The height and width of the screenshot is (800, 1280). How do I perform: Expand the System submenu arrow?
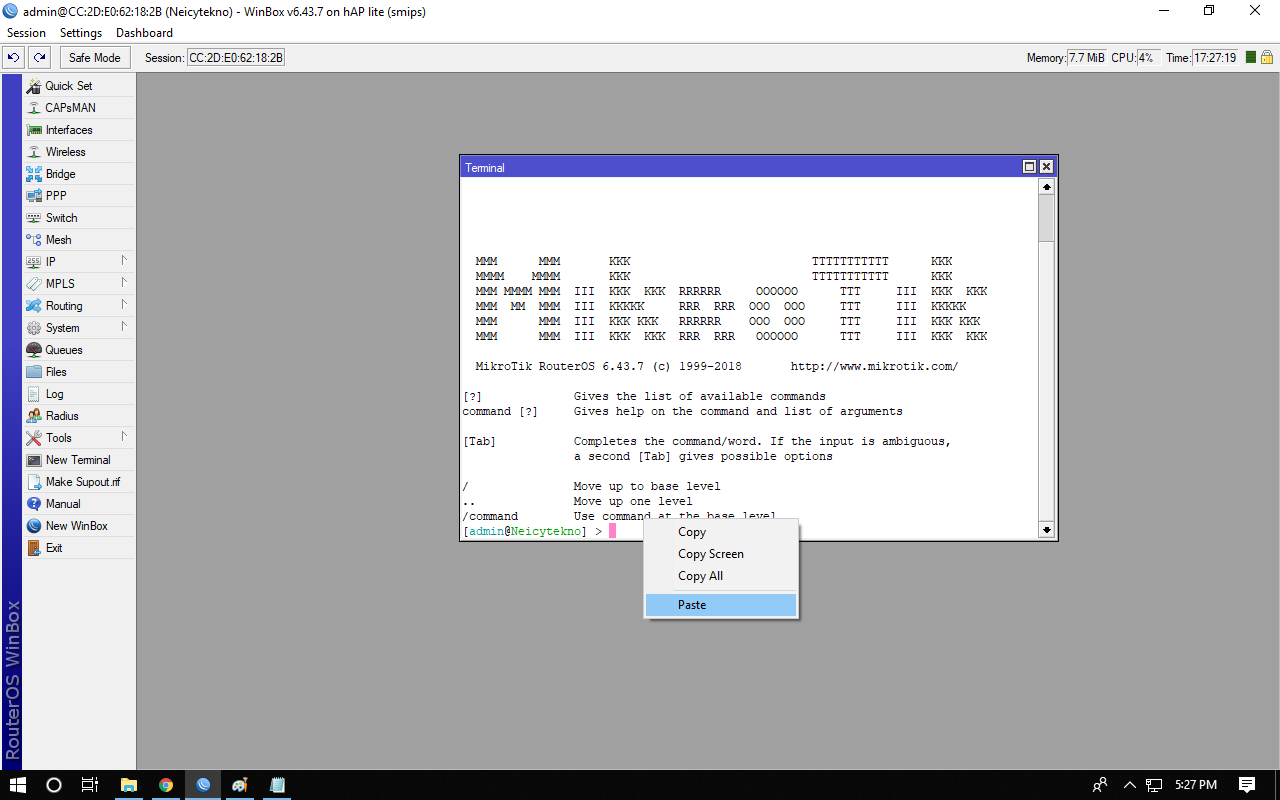(x=124, y=326)
